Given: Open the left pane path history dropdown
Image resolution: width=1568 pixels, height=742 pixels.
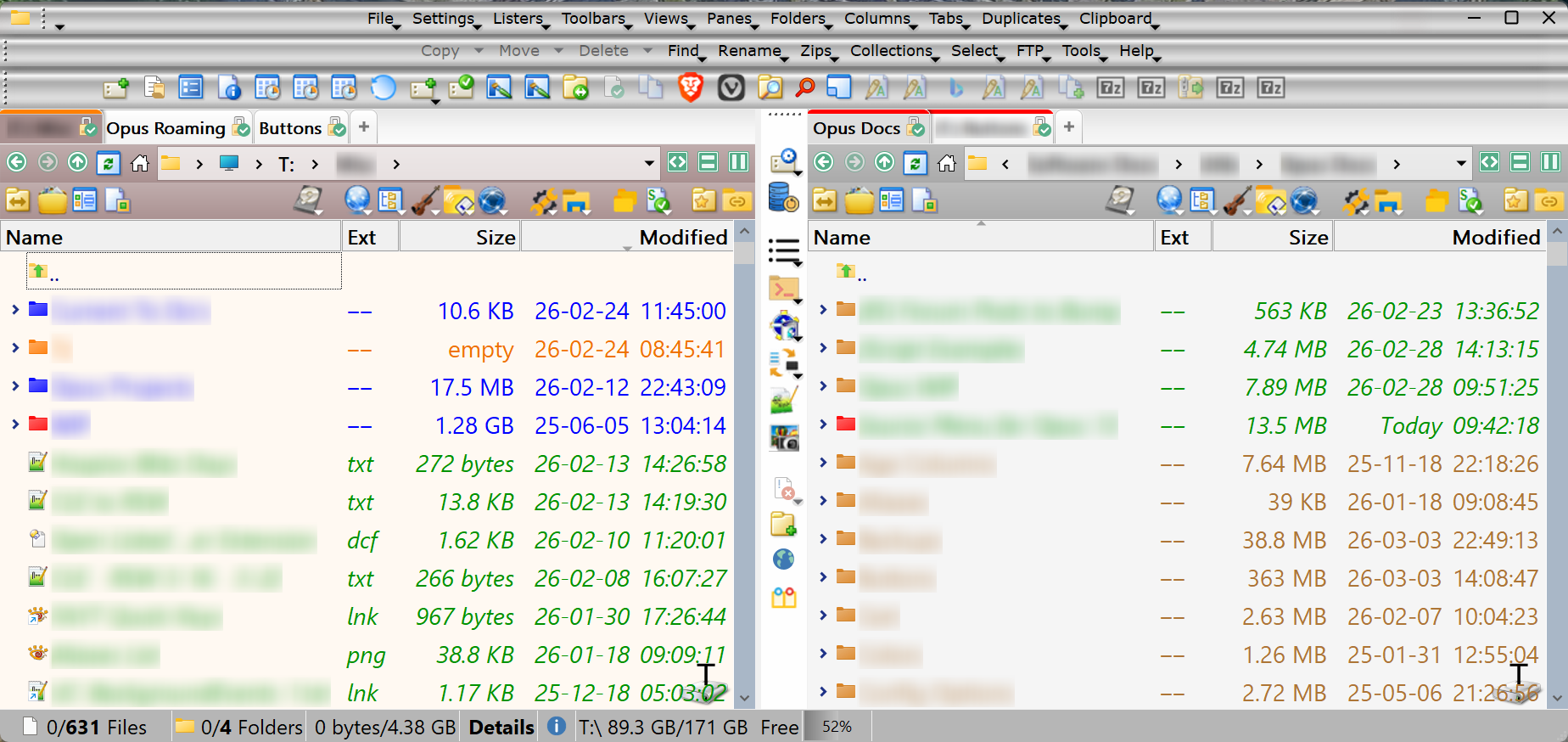Looking at the screenshot, I should pos(649,163).
